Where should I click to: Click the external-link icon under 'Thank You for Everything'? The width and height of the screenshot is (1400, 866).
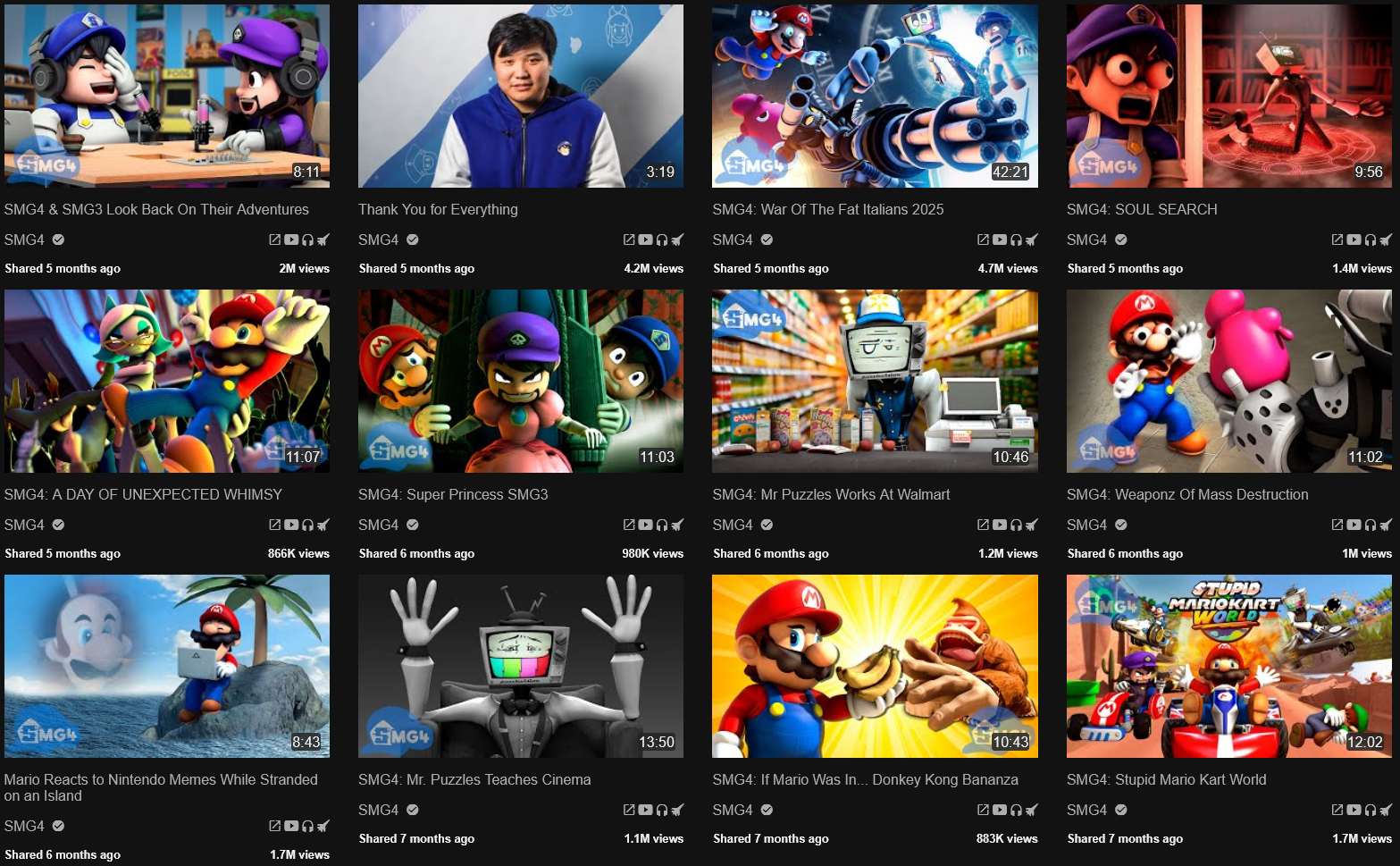[x=629, y=240]
